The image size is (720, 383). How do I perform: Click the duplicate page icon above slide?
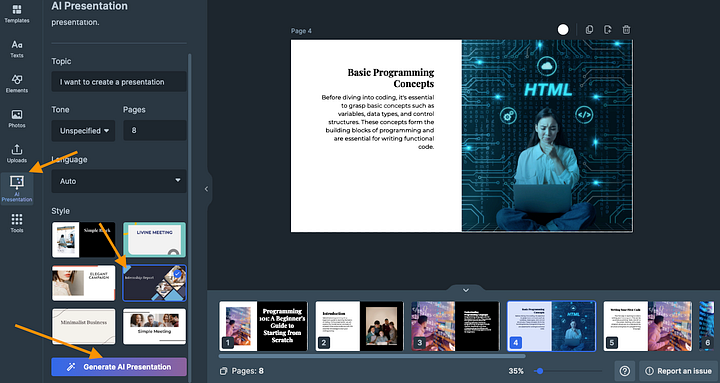(x=589, y=30)
